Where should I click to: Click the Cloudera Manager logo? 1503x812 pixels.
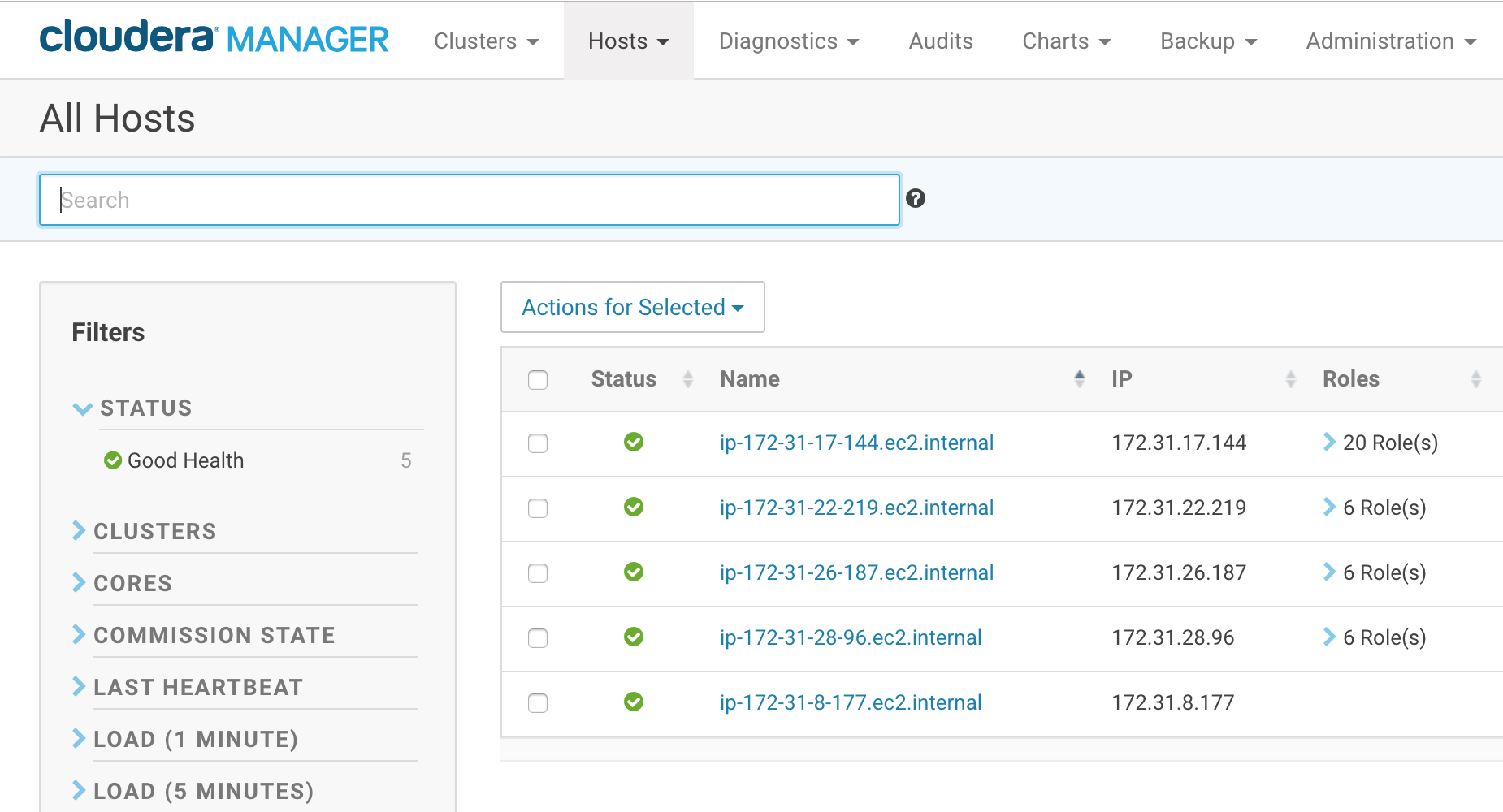[x=214, y=38]
